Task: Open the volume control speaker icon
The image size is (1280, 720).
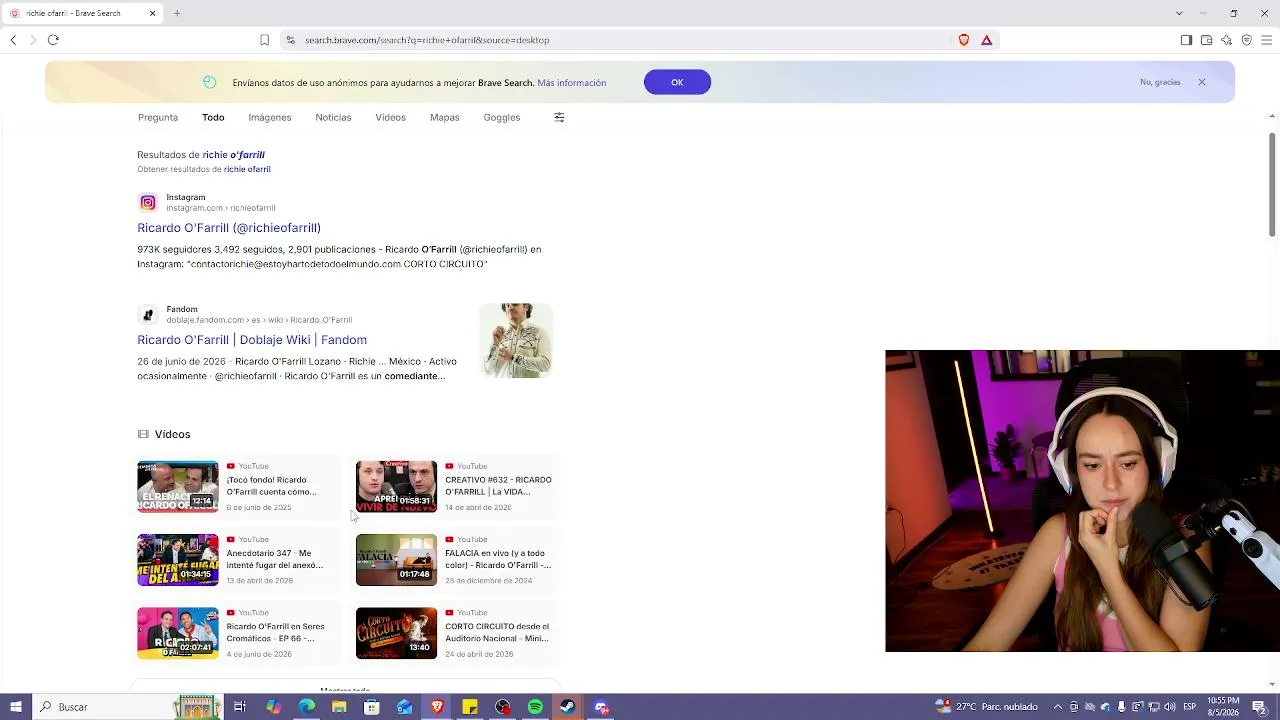Action: 1170,707
